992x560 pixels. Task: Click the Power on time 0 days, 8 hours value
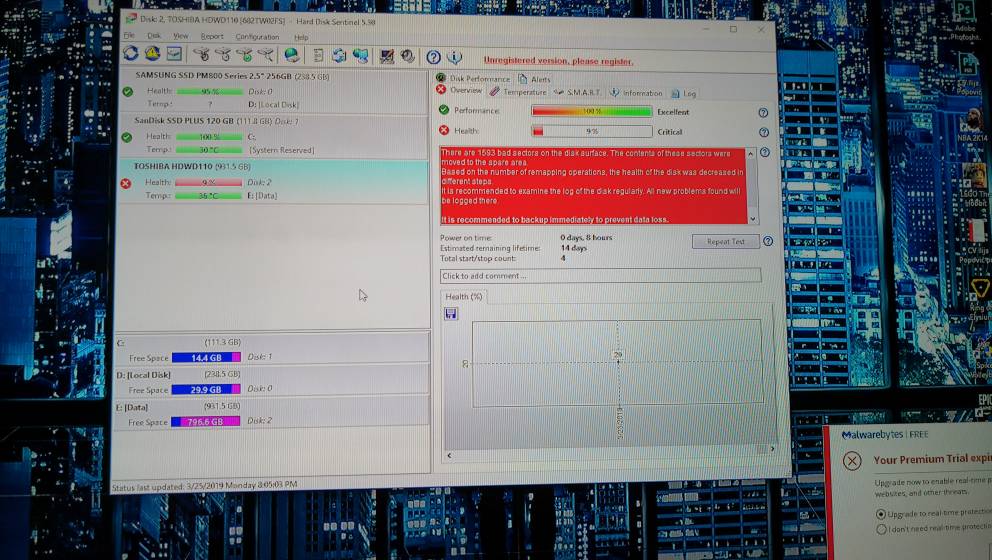[x=586, y=238]
